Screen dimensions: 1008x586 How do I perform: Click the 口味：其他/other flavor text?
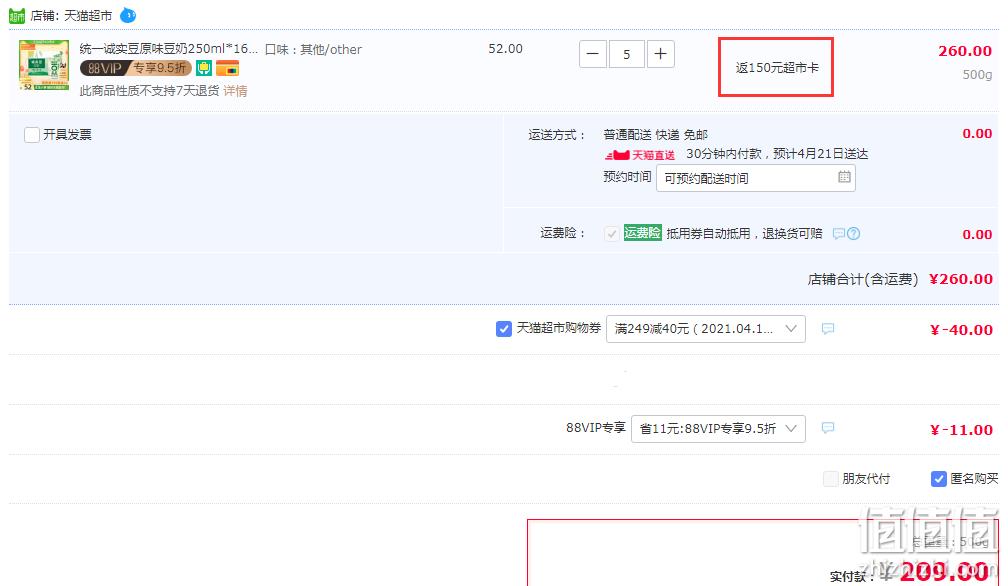[313, 49]
